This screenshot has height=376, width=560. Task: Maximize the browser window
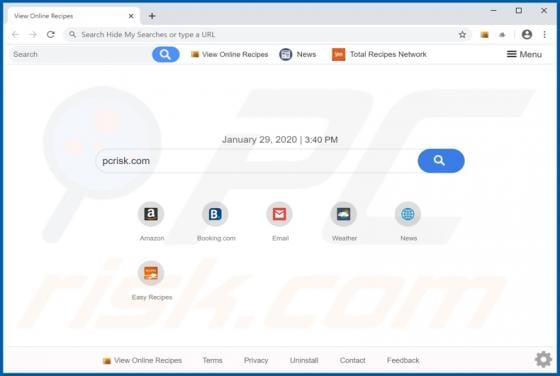[x=519, y=11]
